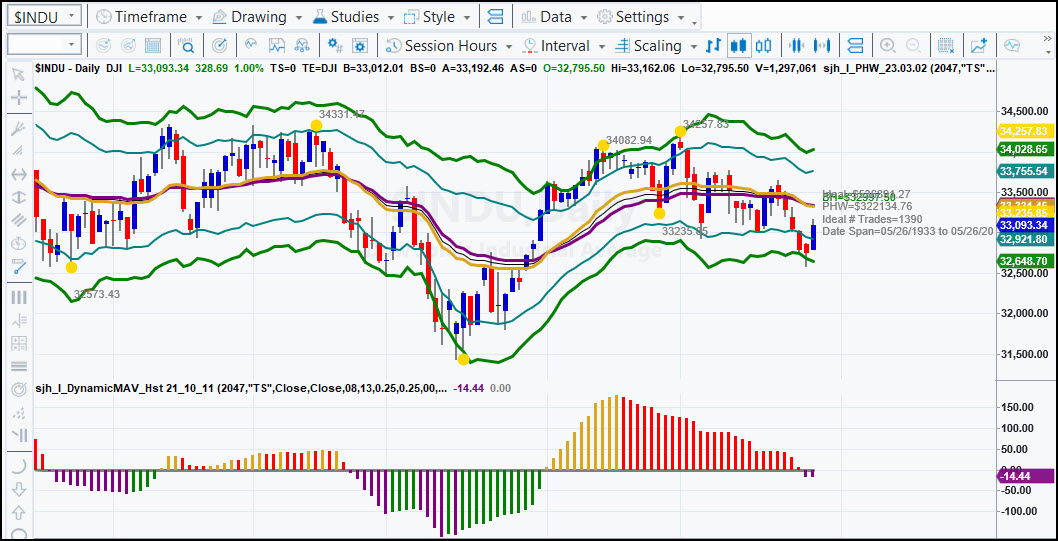Open the Drawing menu
The image size is (1058, 541).
pos(249,16)
